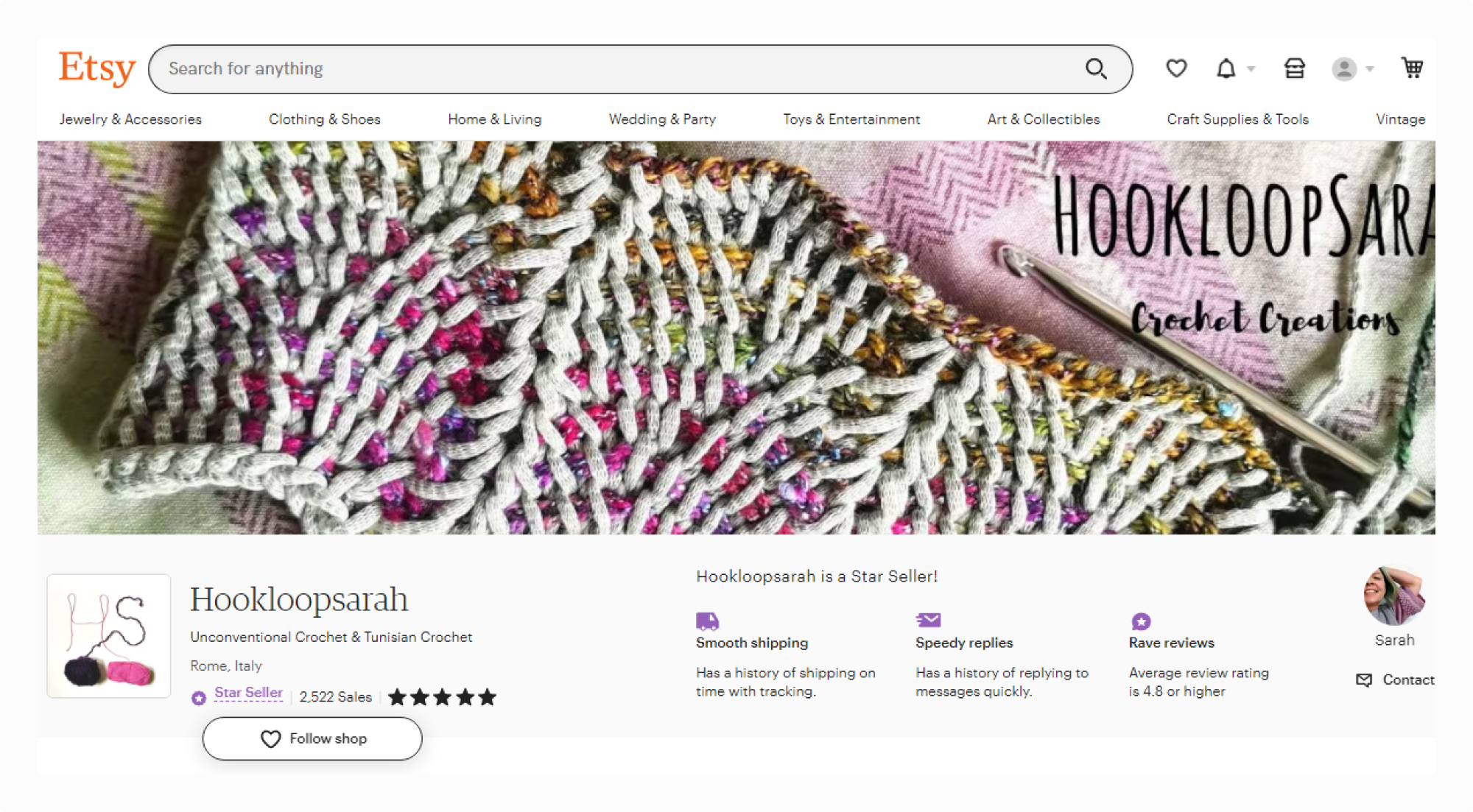1473x812 pixels.
Task: Open Favorites heart icon
Action: pos(1176,68)
